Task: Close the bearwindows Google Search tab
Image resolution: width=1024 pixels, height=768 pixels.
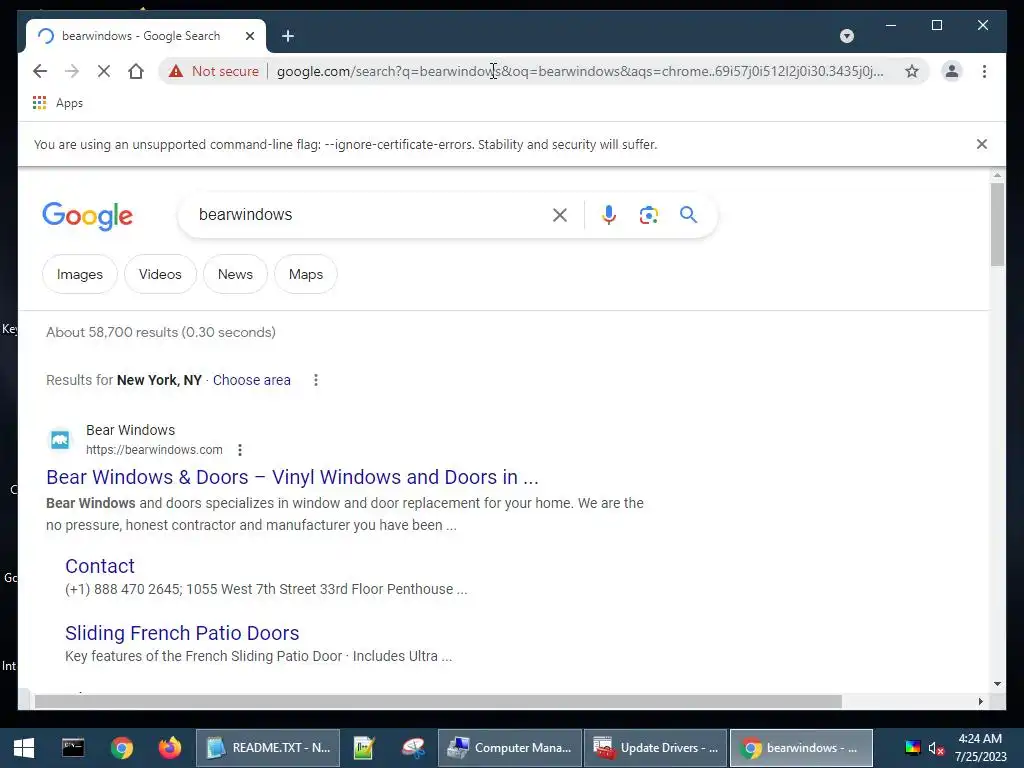Action: (249, 36)
